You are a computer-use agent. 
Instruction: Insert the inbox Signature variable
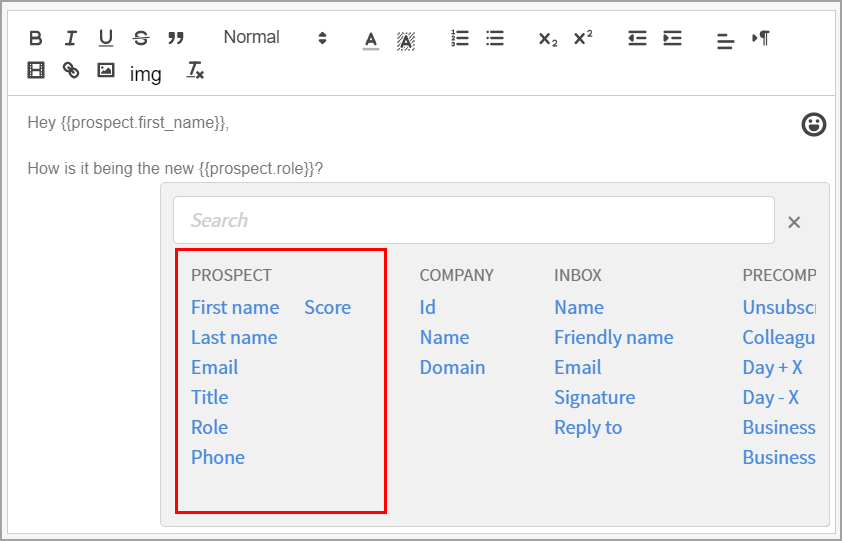(594, 397)
